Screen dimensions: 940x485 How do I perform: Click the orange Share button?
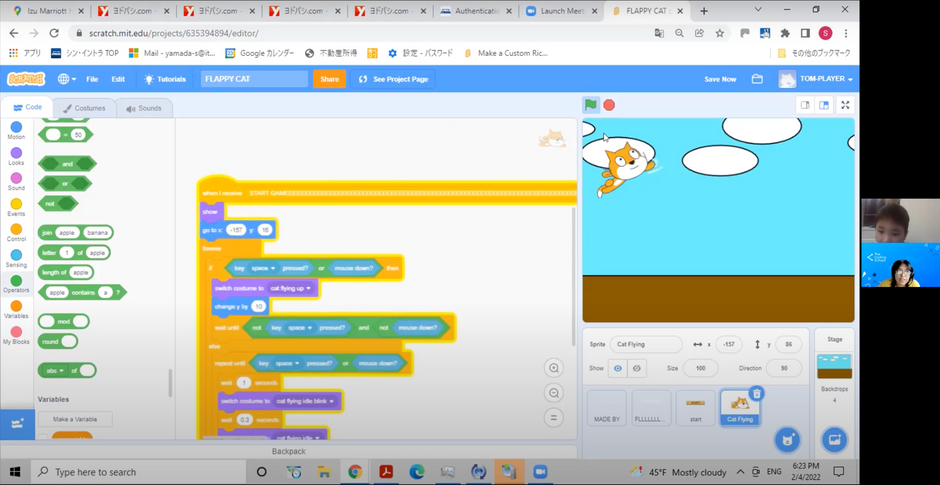point(329,79)
